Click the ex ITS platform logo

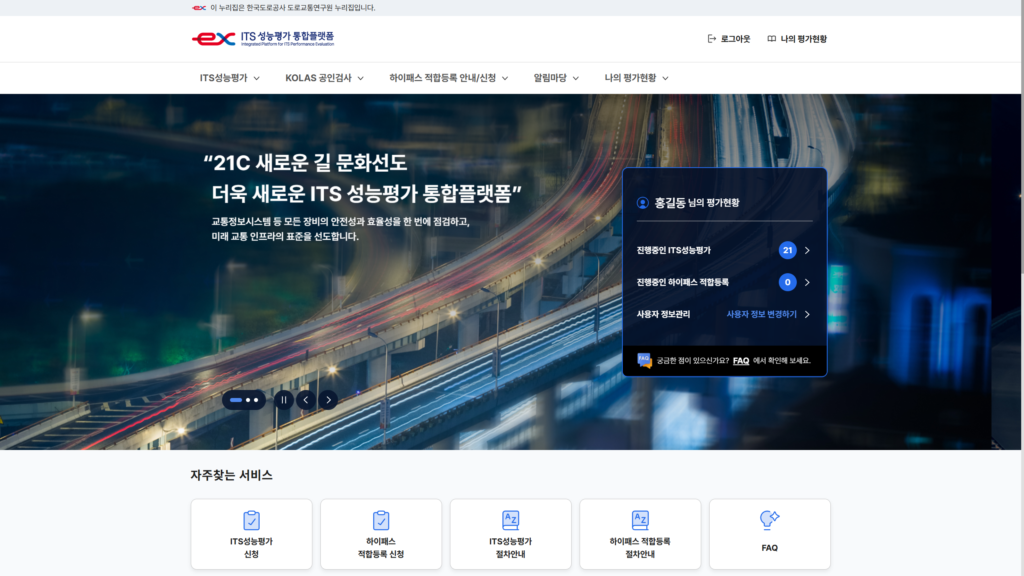pos(263,39)
